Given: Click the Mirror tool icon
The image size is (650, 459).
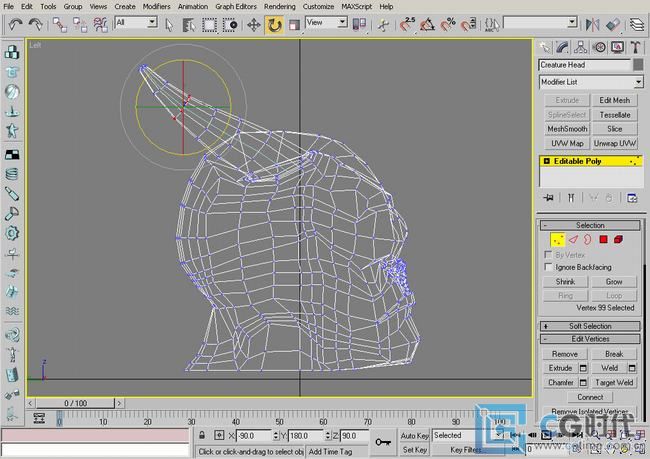Looking at the screenshot, I should click(x=592, y=24).
